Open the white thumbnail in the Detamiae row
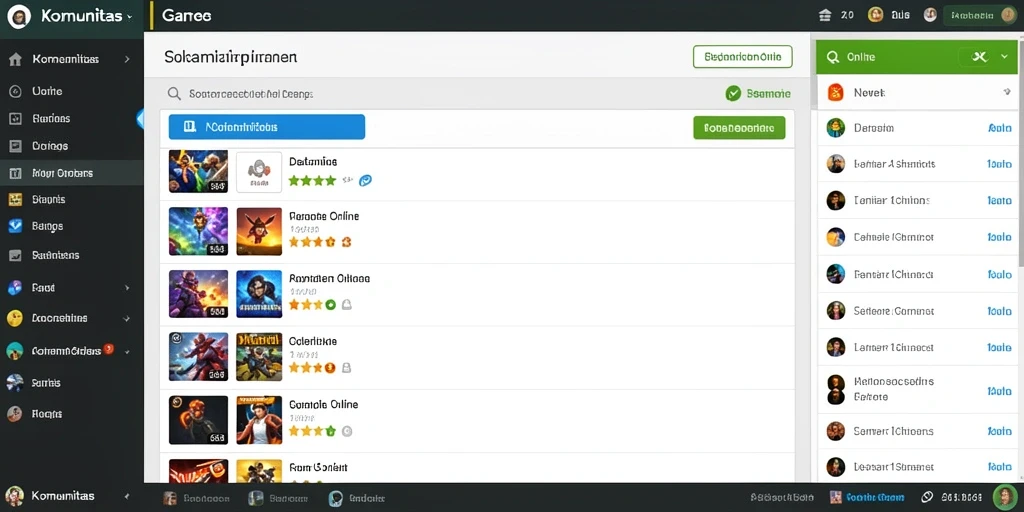 click(x=259, y=172)
